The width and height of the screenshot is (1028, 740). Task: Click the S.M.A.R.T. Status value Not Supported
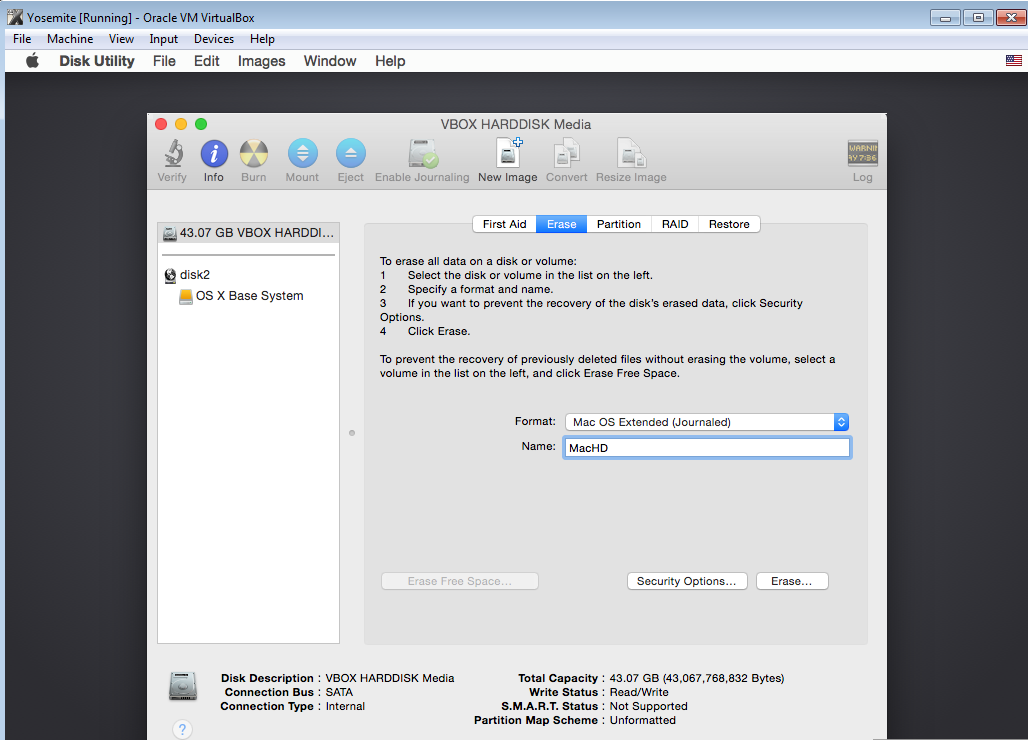648,707
